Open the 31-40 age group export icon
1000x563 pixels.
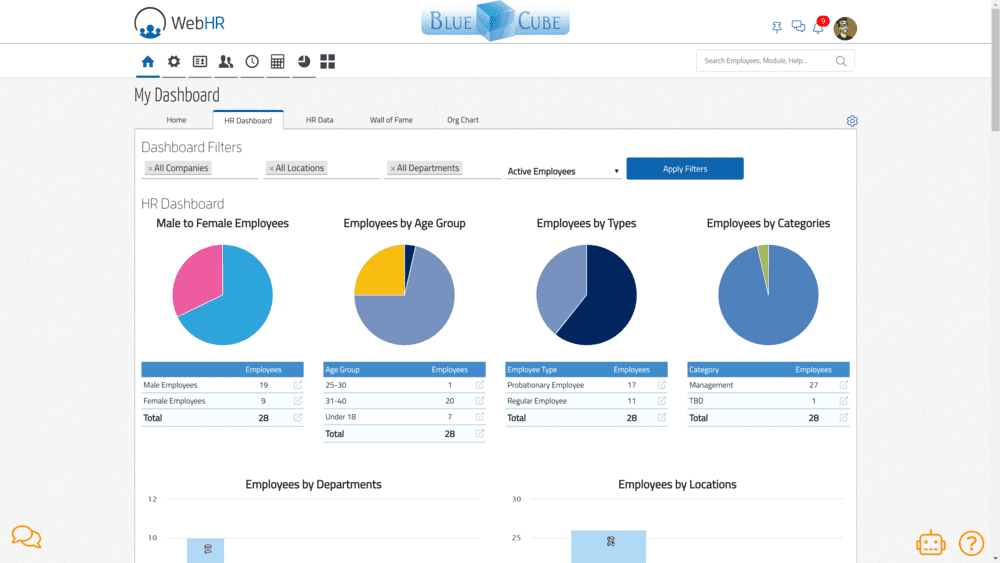coord(480,401)
